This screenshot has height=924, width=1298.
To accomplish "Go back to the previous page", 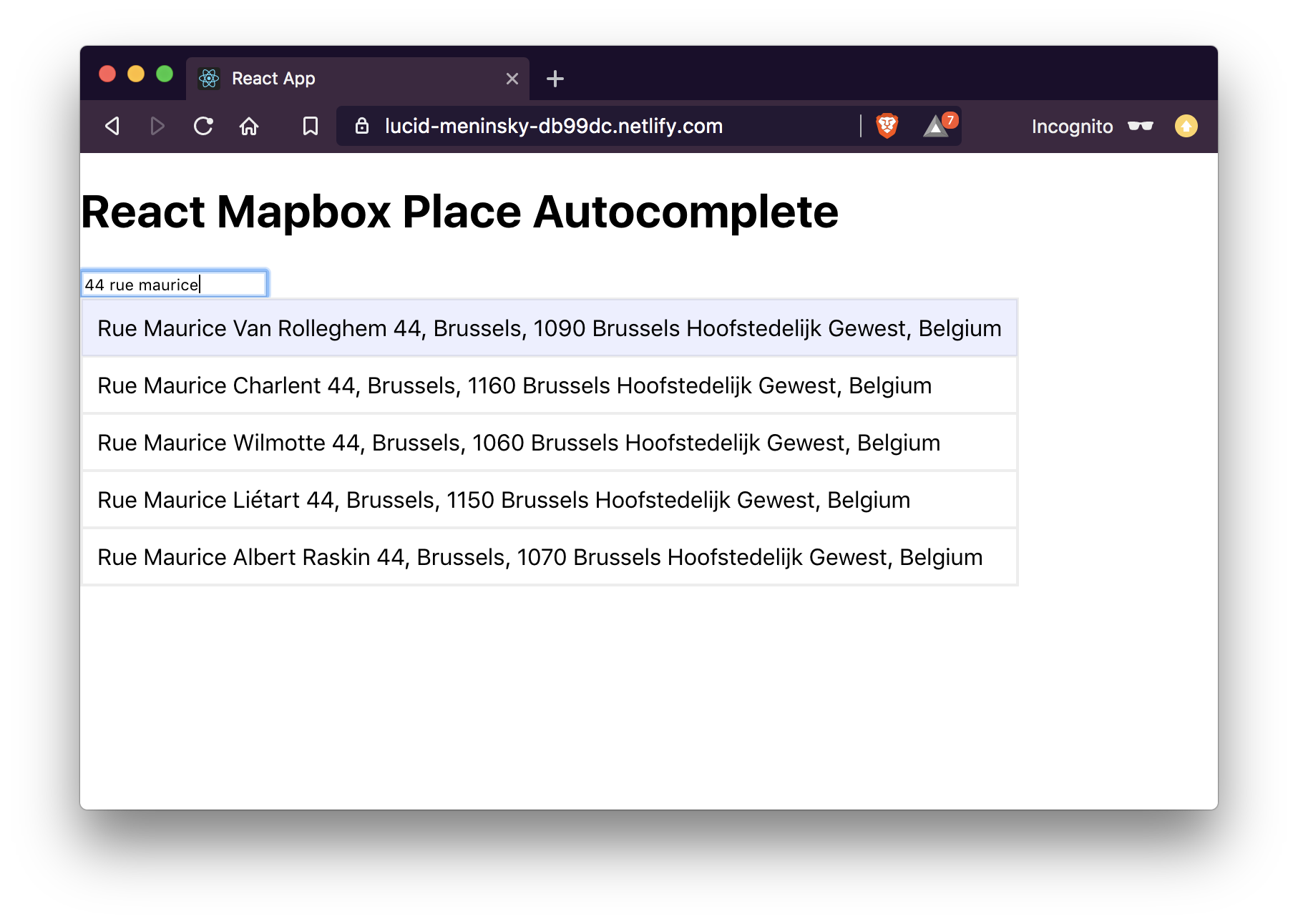I will click(112, 126).
